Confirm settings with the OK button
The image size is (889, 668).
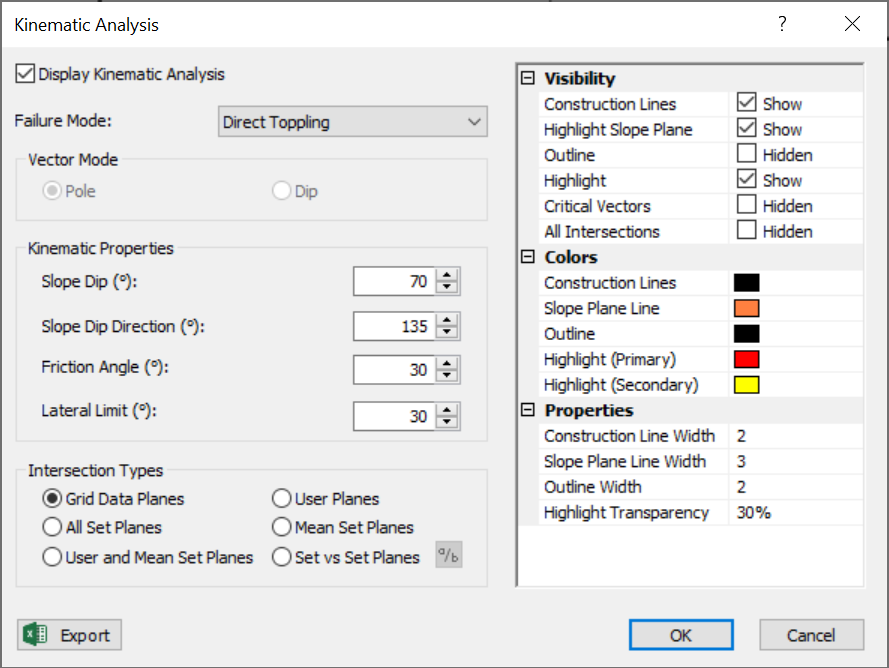(681, 634)
